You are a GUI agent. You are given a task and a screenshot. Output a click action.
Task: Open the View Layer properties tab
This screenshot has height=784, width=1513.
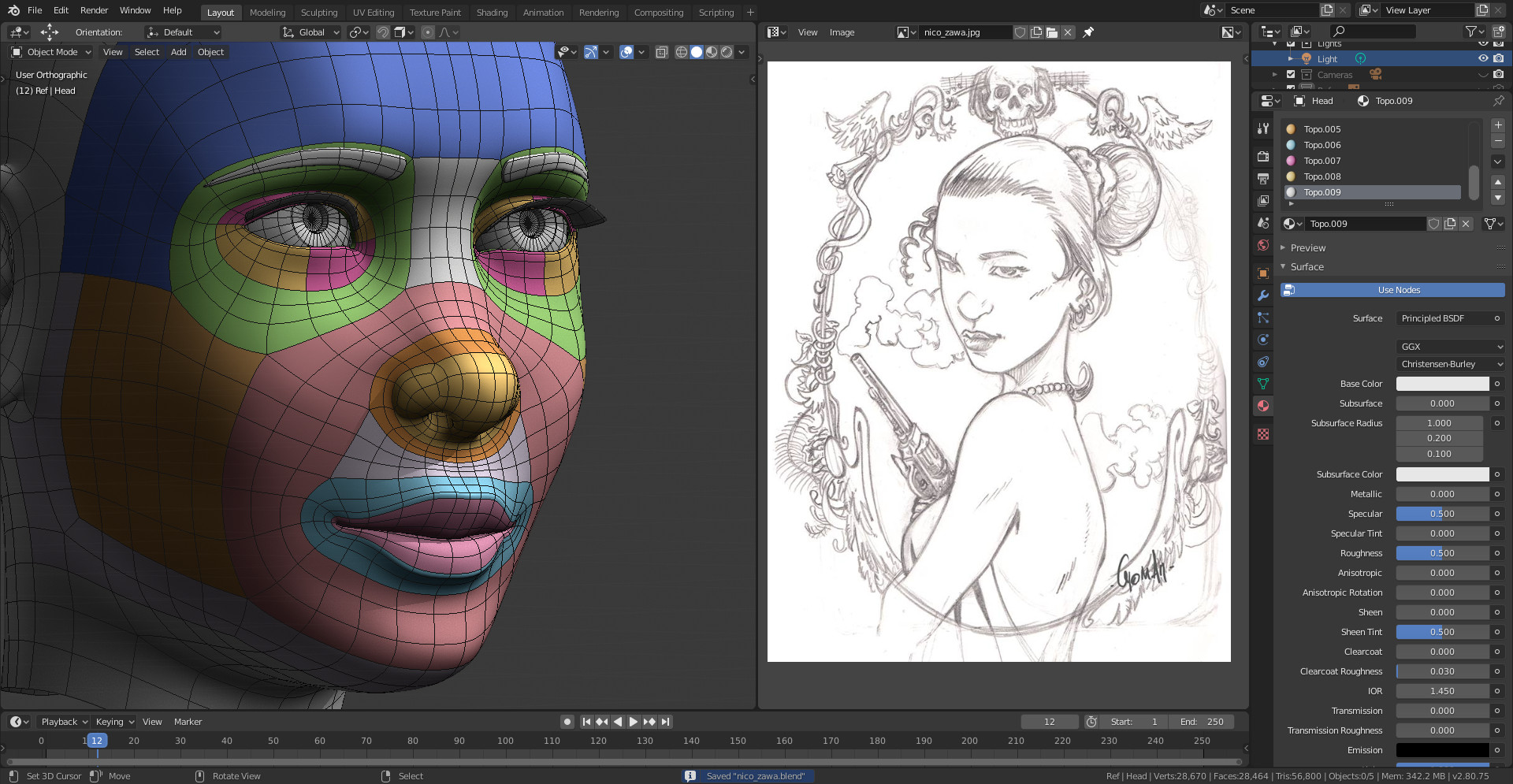coord(1263,200)
